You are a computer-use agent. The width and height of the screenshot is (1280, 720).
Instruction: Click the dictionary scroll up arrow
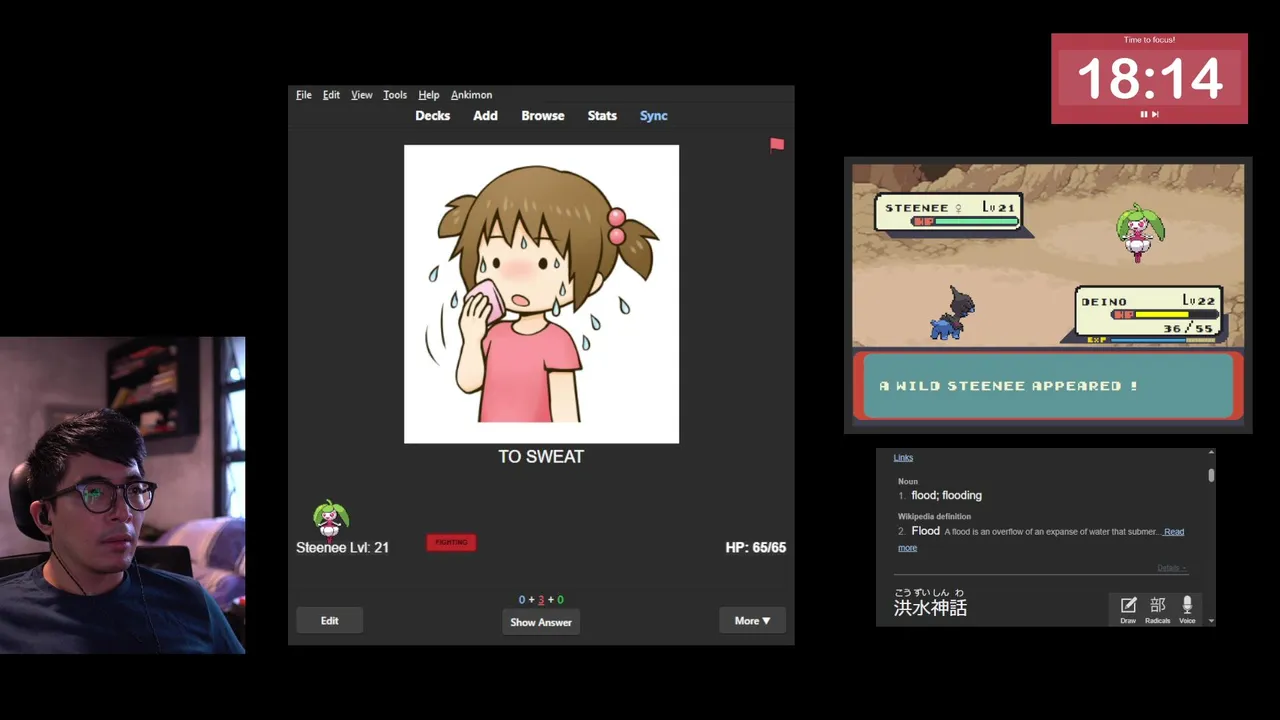coord(1211,453)
